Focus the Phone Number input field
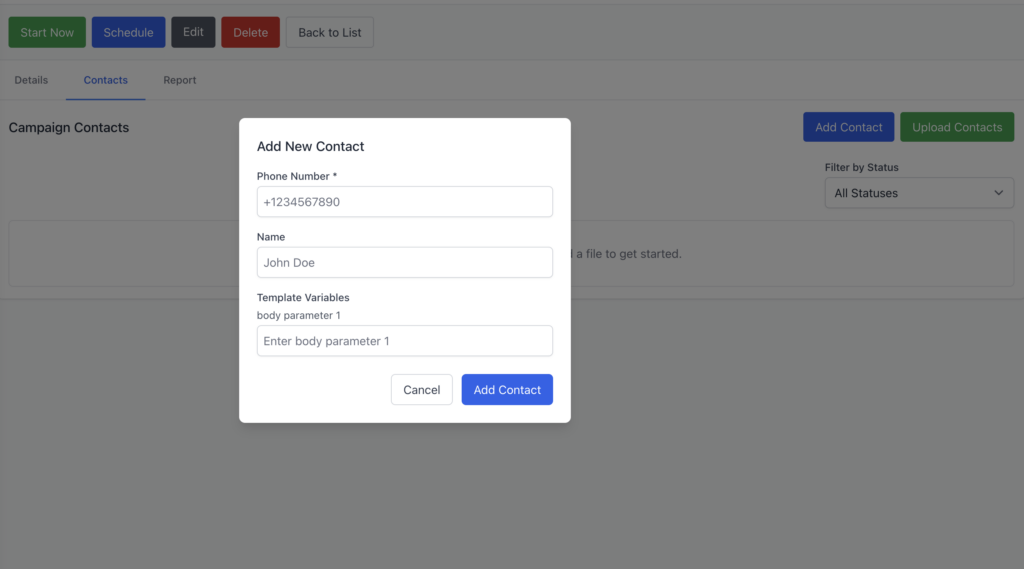This screenshot has height=569, width=1024. (404, 202)
